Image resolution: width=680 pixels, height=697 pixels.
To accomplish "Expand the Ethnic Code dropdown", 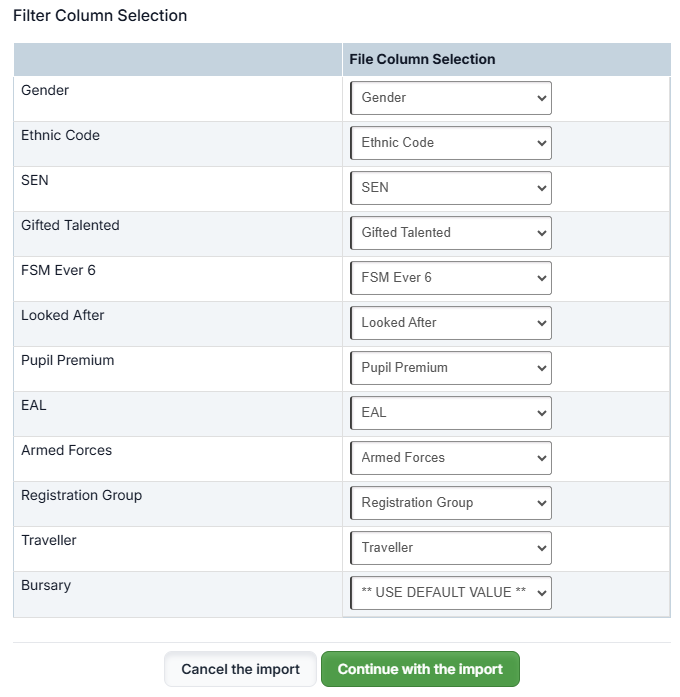I will click(450, 143).
